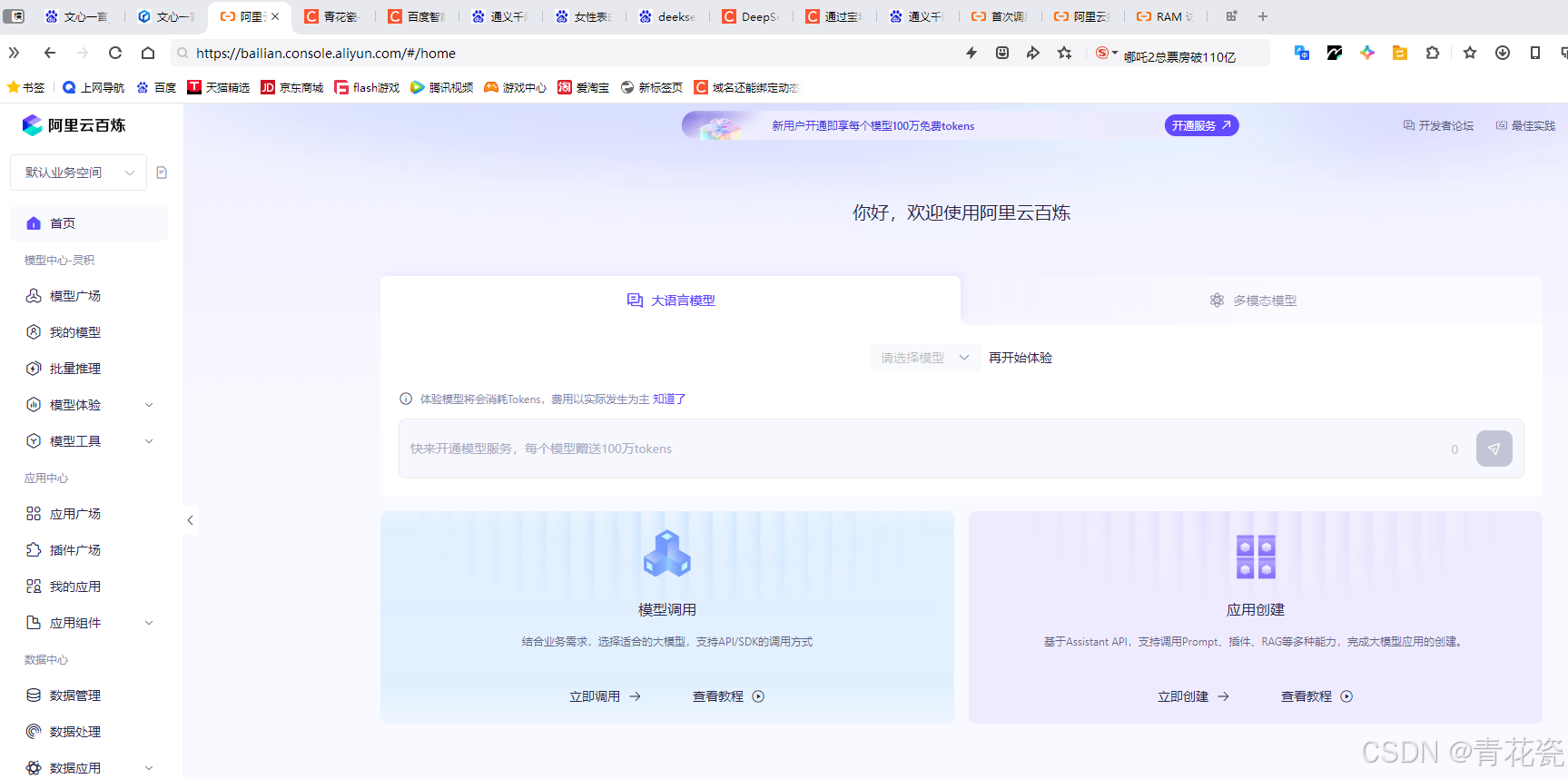Switch to the deekse browser tab
The height and width of the screenshot is (779, 1568).
(666, 16)
